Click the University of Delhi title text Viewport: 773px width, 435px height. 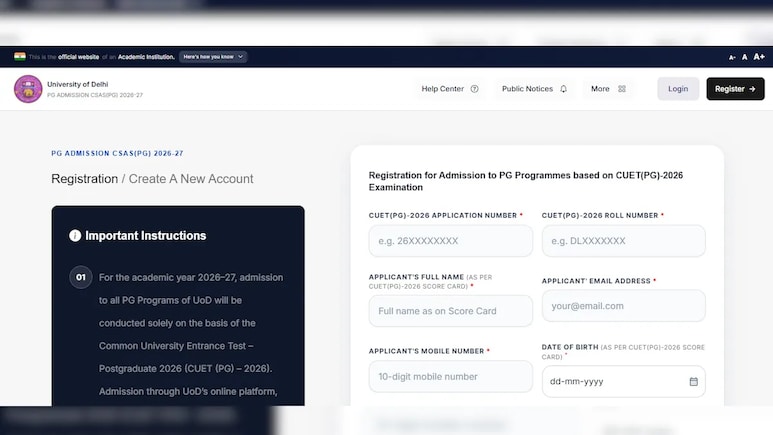coord(77,84)
